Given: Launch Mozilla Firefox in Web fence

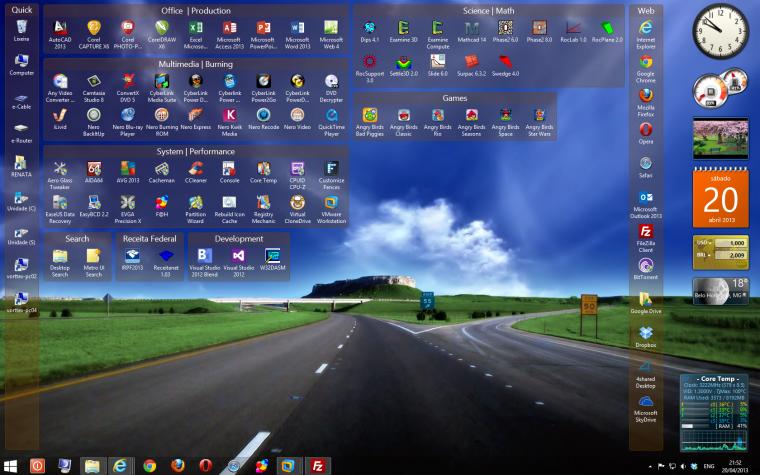Looking at the screenshot, I should [x=646, y=102].
